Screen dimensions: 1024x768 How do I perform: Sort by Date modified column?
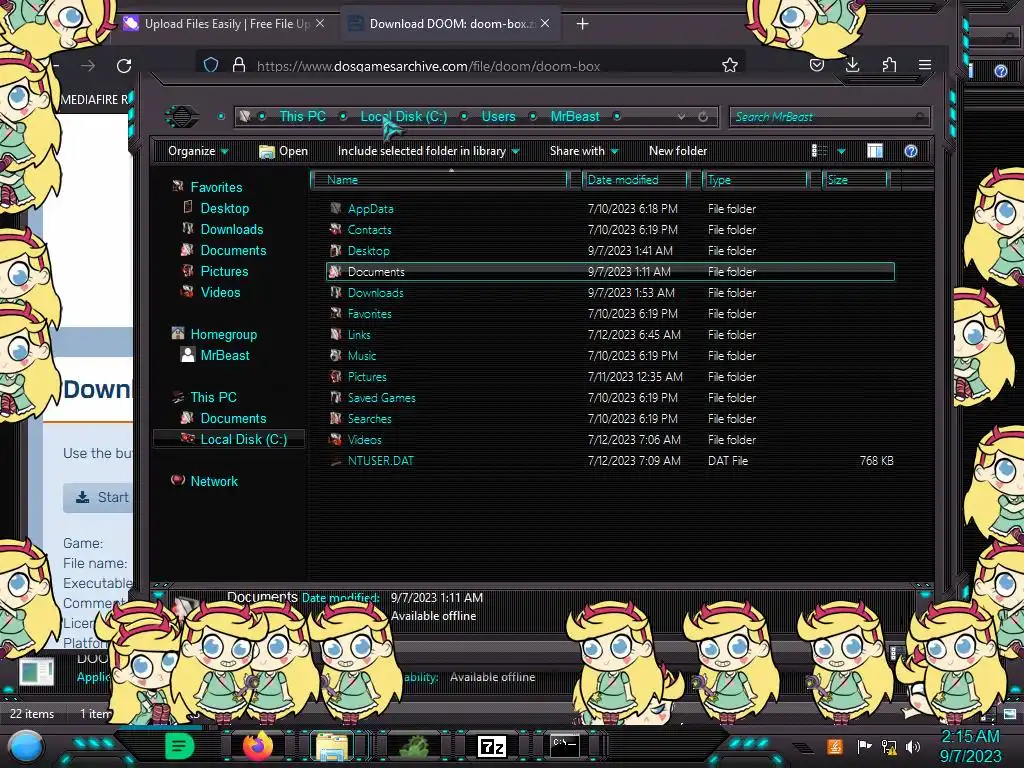pyautogui.click(x=635, y=180)
